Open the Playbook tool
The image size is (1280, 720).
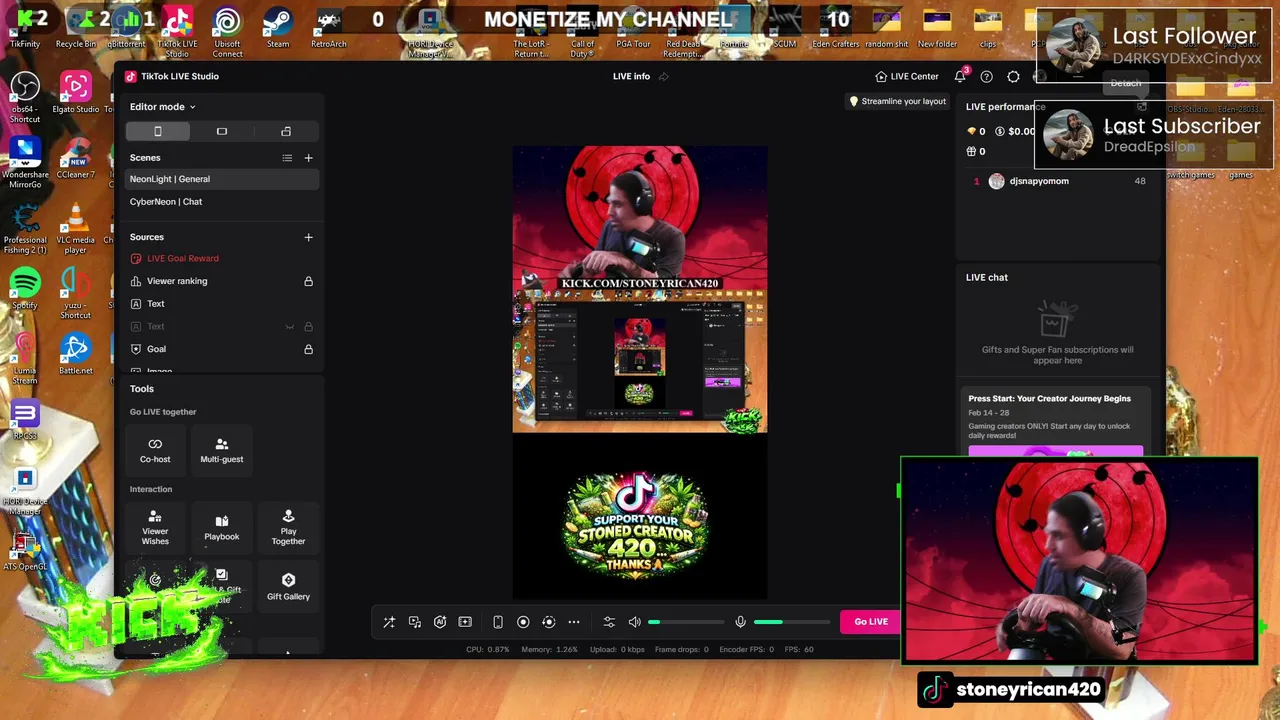coord(222,528)
